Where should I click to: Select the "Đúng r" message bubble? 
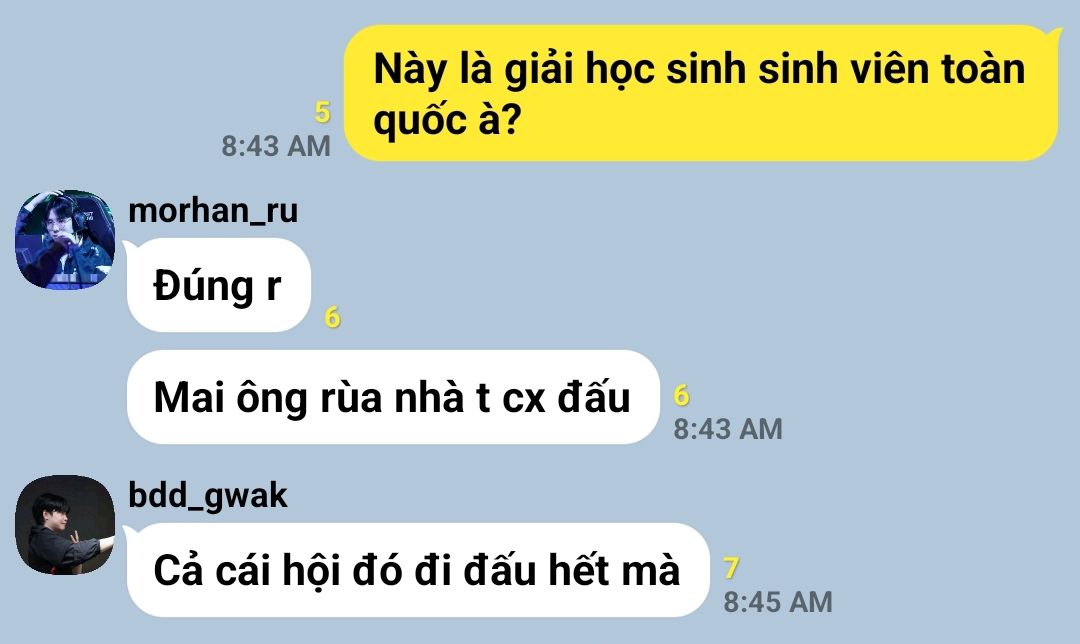tap(219, 285)
